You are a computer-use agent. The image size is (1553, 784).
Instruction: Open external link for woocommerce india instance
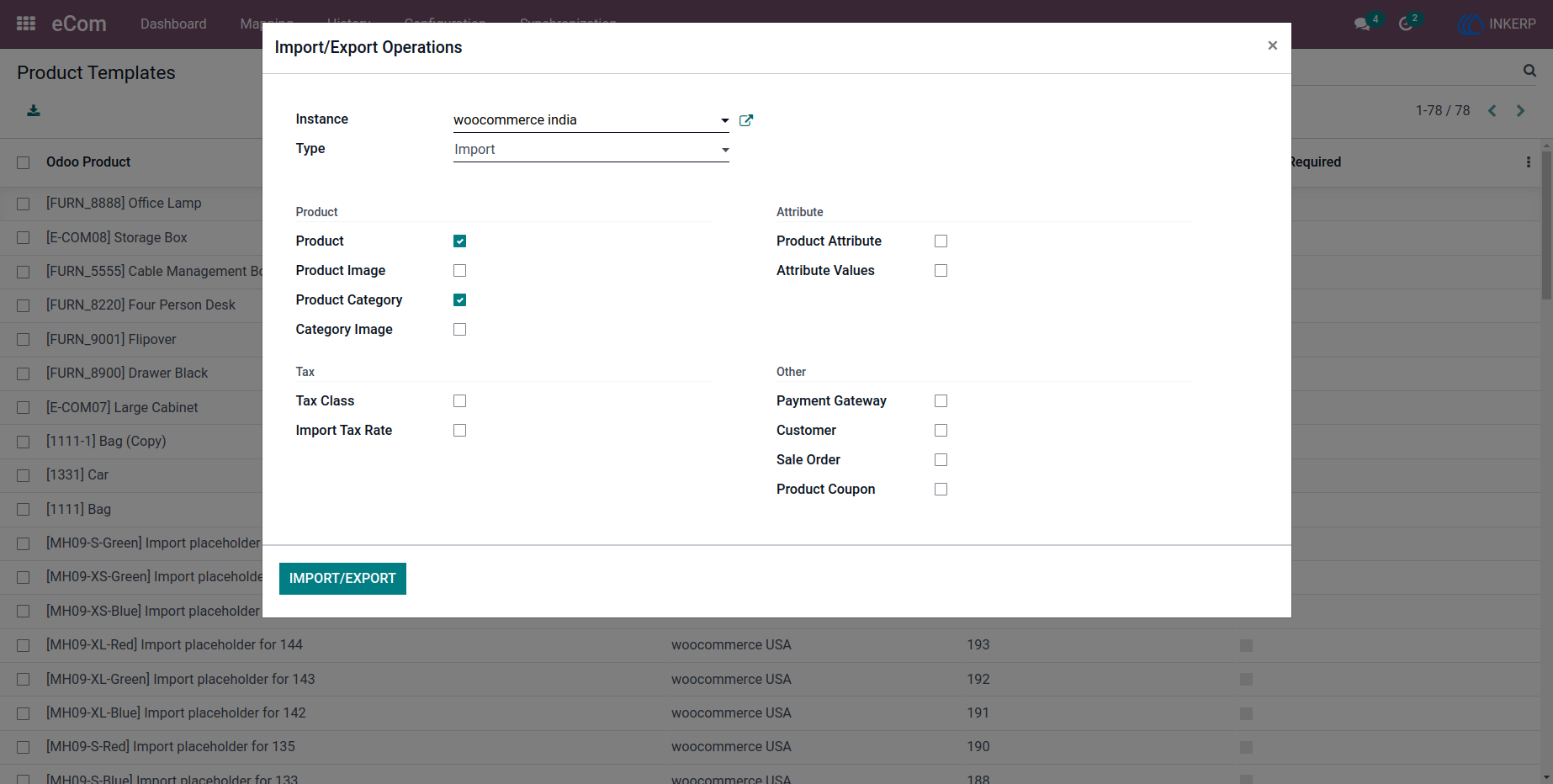[745, 120]
